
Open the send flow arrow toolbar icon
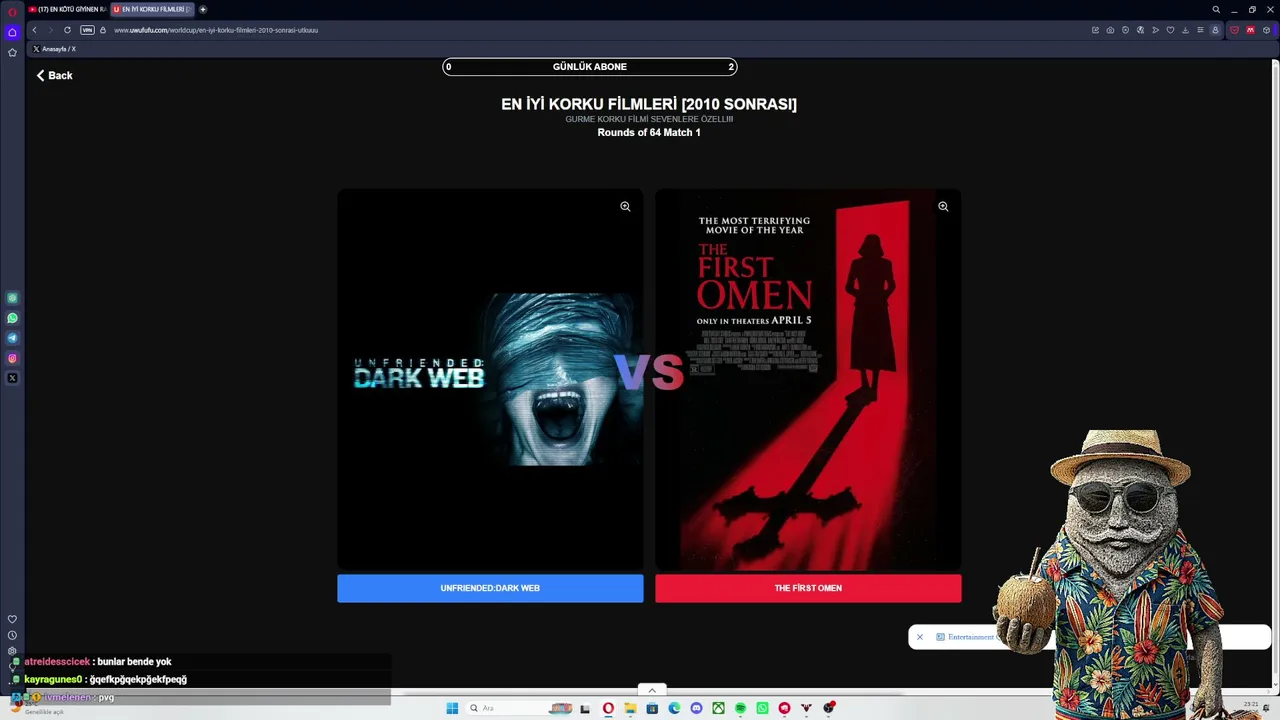[1155, 30]
